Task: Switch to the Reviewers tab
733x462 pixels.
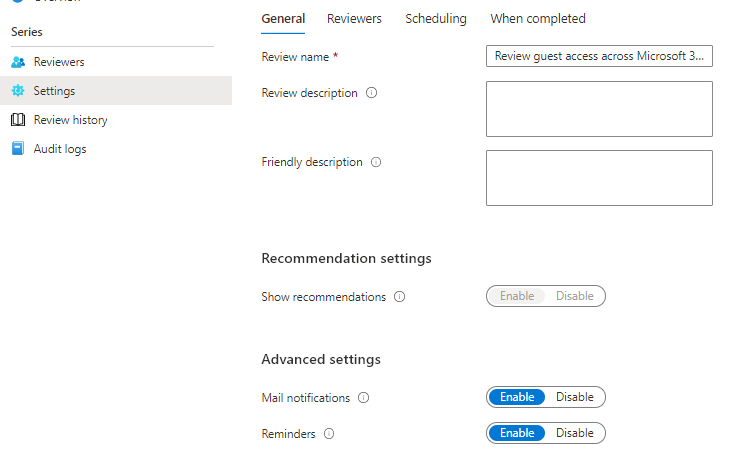Action: coord(354,19)
